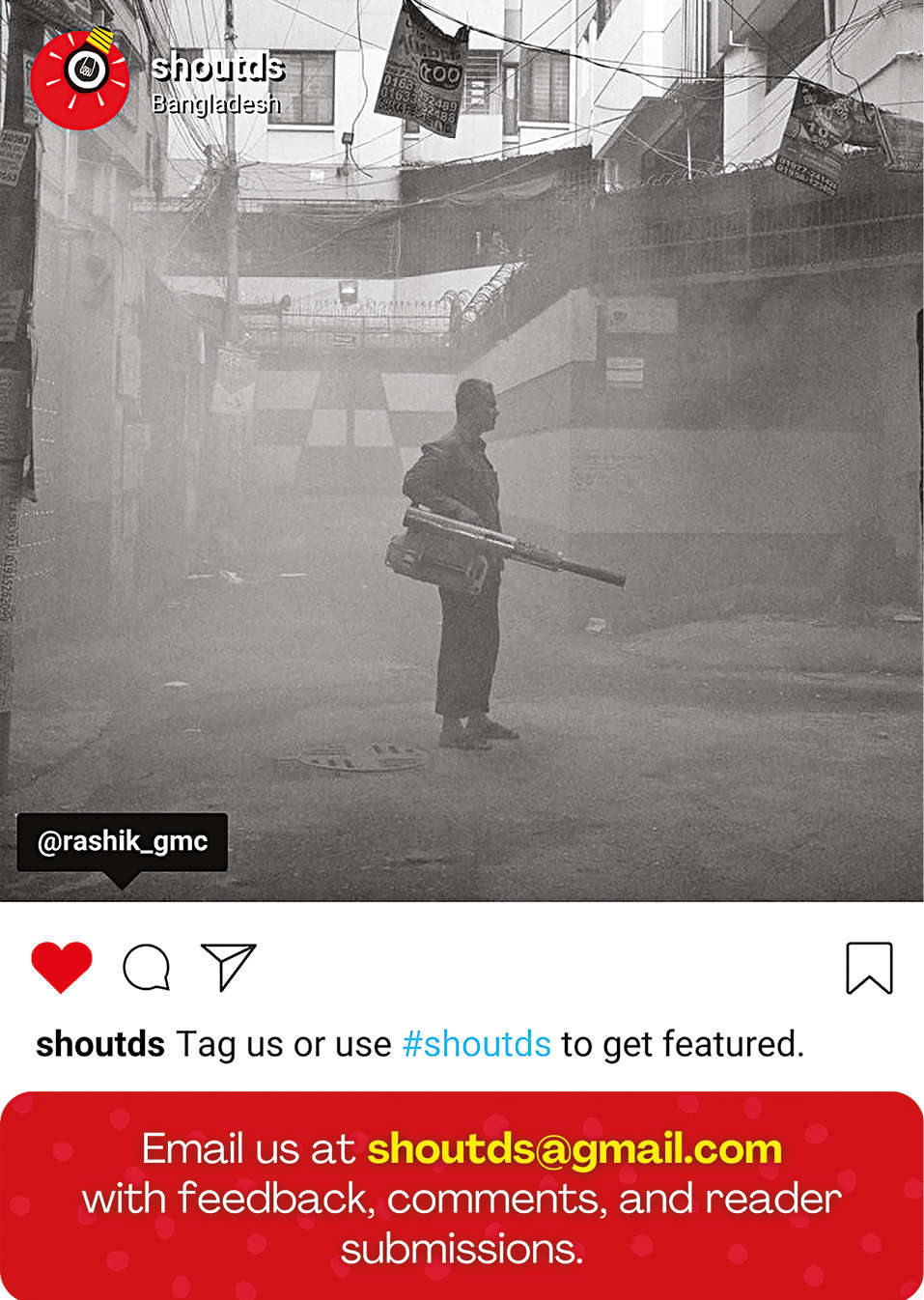Click caption text 'to get featured.'
The height and width of the screenshot is (1300, 924).
(683, 1044)
